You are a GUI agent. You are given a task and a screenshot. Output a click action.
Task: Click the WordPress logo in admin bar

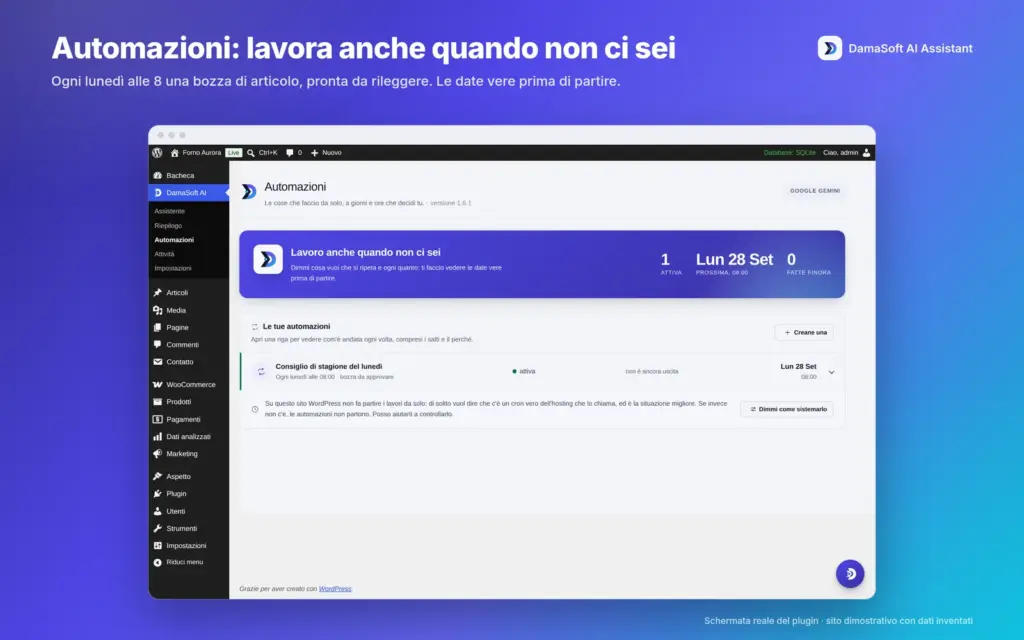[x=157, y=153]
